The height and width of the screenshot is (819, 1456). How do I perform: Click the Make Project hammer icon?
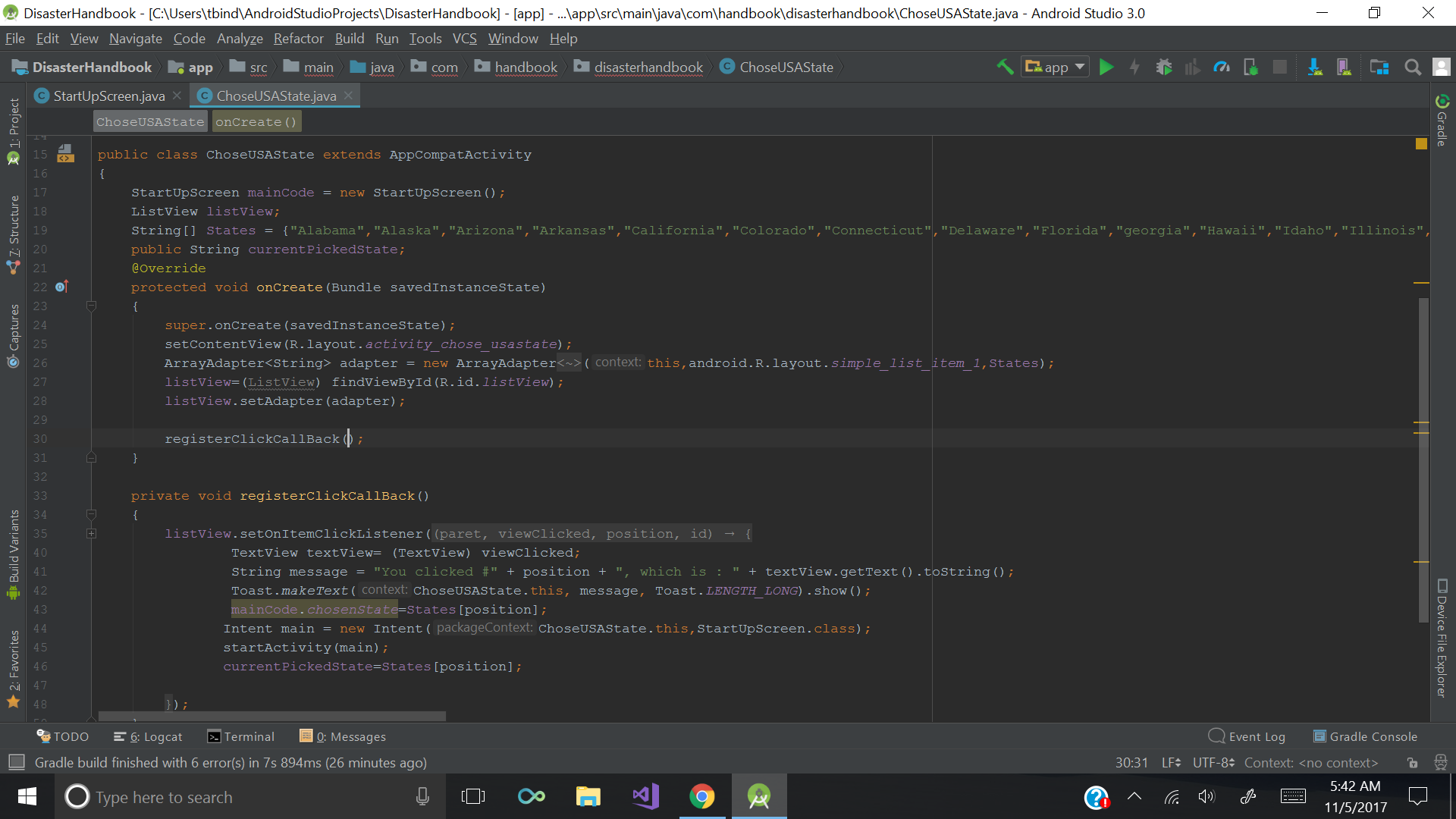coord(1005,67)
